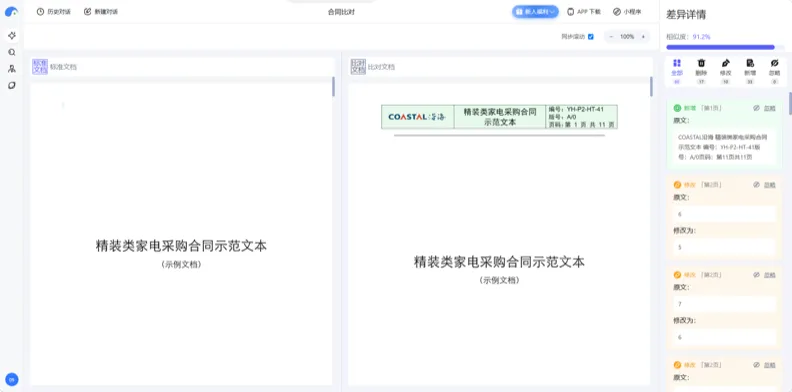The image size is (792, 392).
Task: Click the 差异详情 panel heading
Action: click(686, 15)
